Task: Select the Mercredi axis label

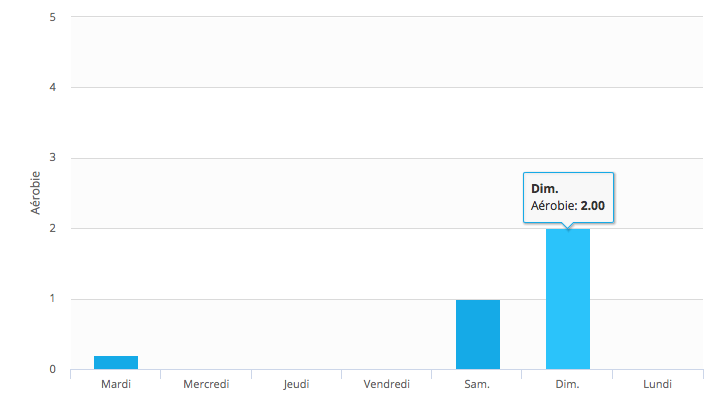Action: click(x=206, y=383)
